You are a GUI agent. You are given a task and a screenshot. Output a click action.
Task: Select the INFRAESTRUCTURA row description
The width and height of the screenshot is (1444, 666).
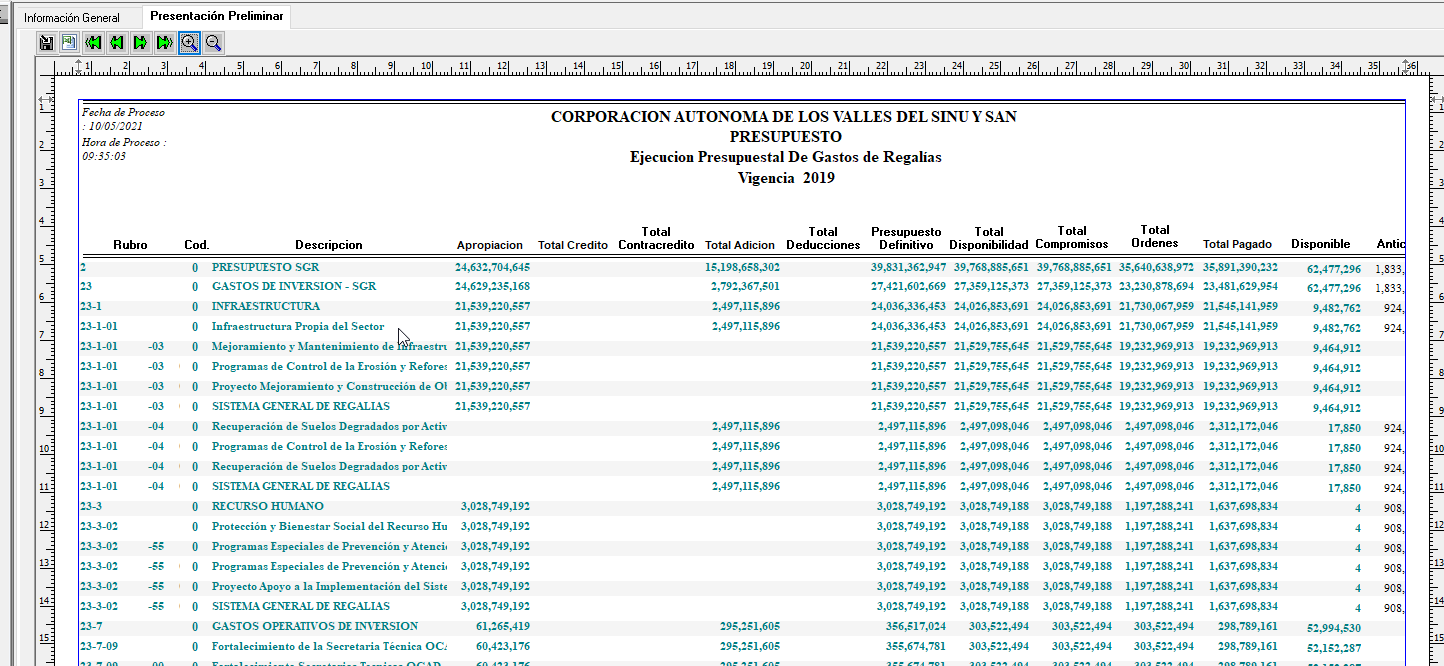click(x=265, y=306)
